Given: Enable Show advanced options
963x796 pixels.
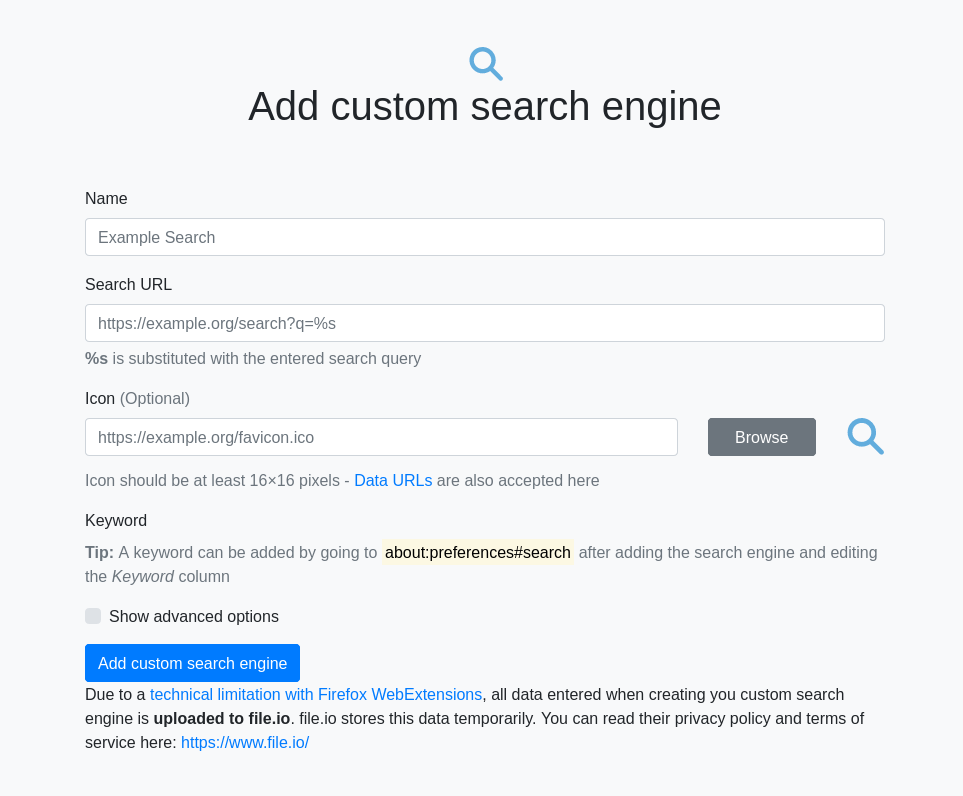Looking at the screenshot, I should [x=93, y=616].
